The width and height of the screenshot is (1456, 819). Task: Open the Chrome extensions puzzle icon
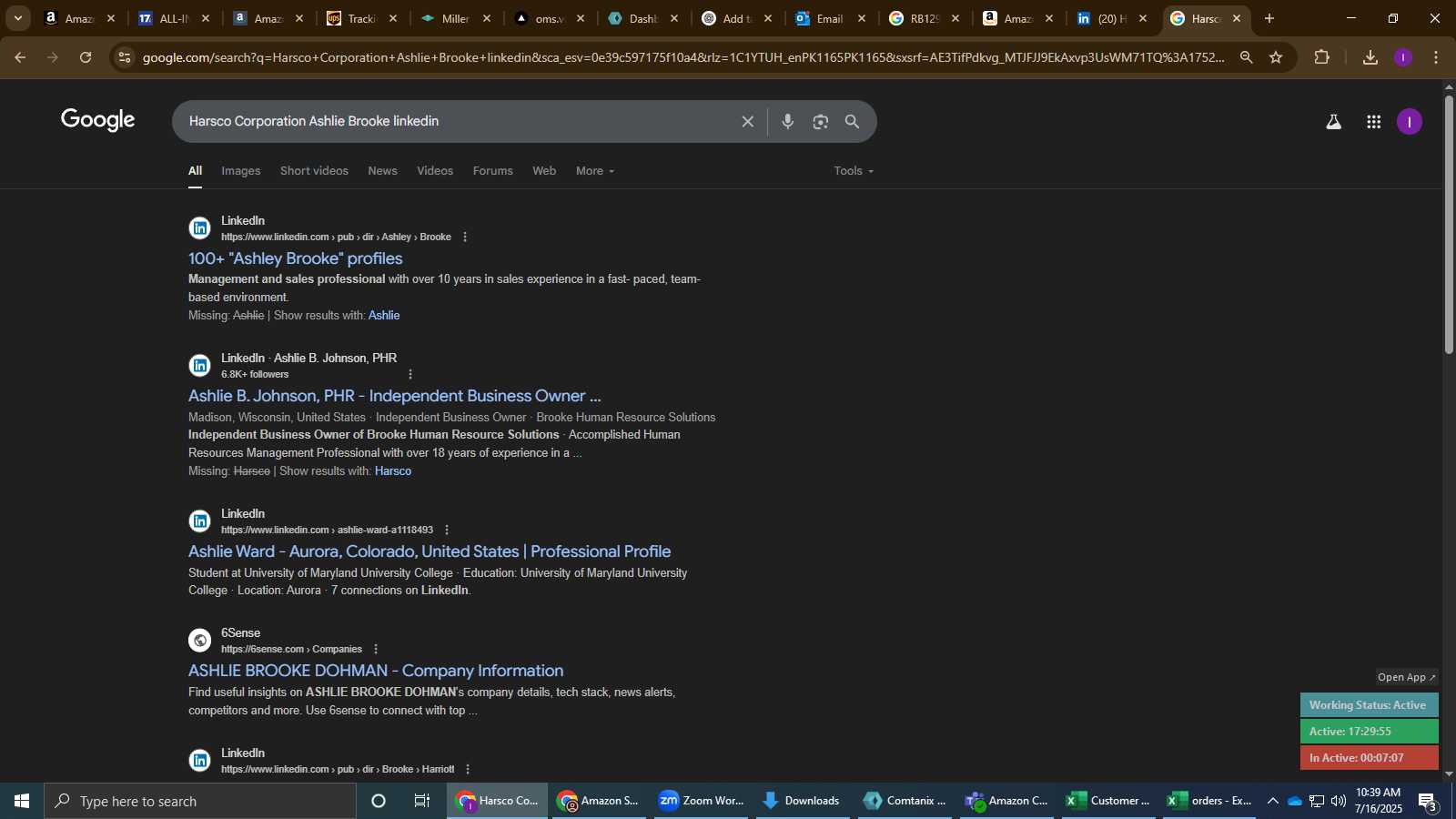point(1321,57)
